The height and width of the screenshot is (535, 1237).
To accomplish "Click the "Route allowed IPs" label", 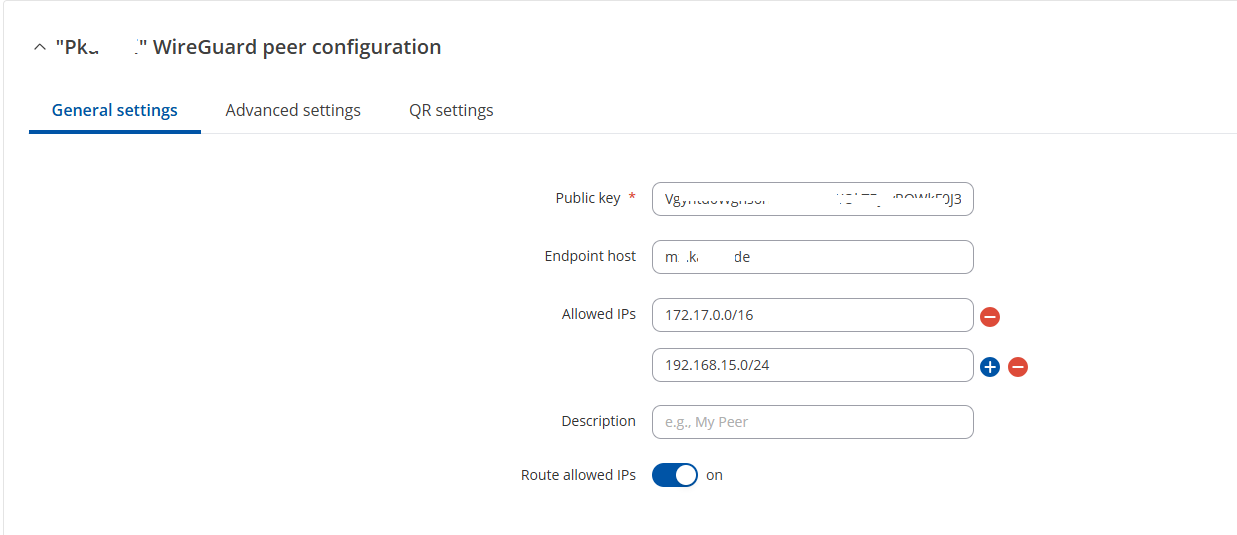I will [578, 475].
